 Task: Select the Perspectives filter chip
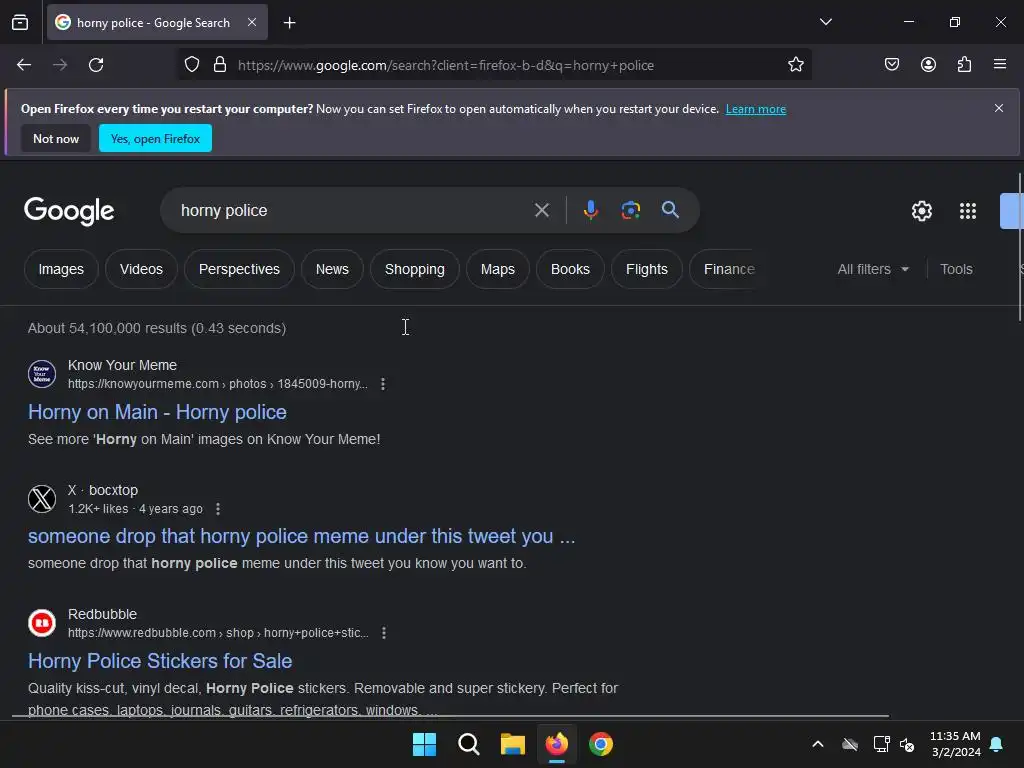pyautogui.click(x=239, y=269)
